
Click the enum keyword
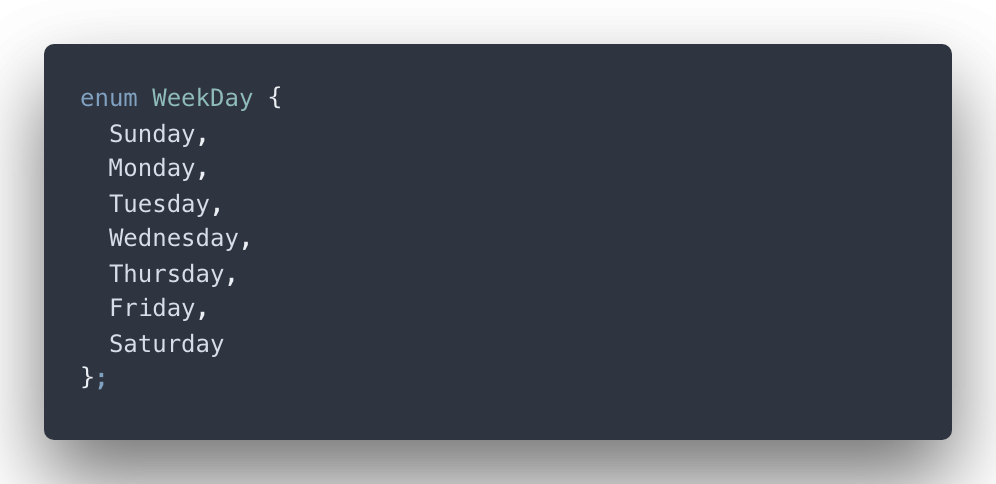coord(109,98)
